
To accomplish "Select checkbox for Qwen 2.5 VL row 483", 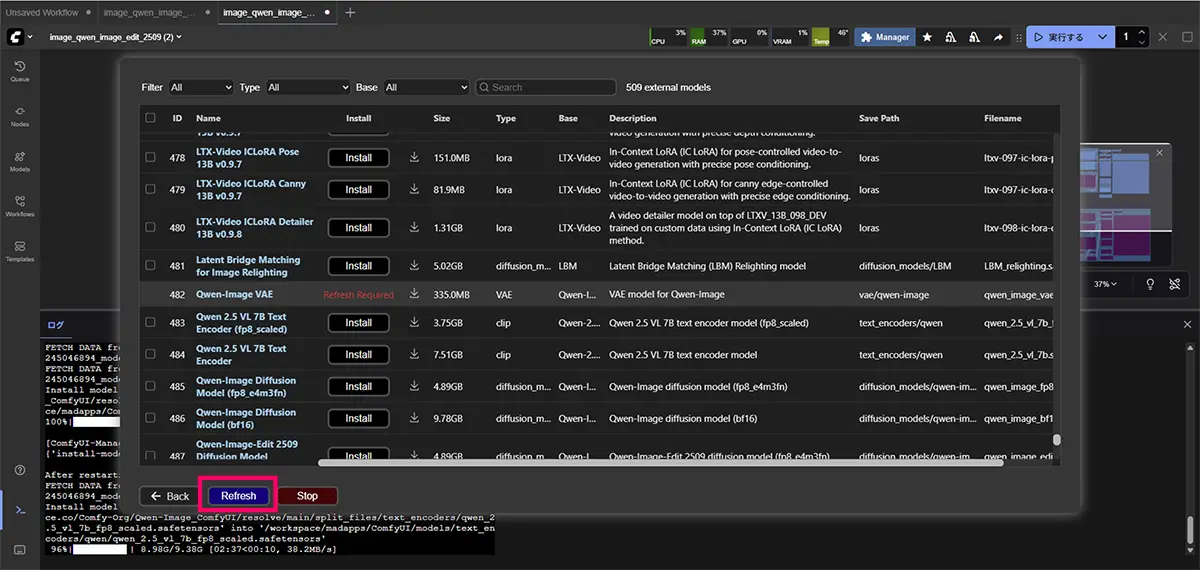I will pos(150,323).
